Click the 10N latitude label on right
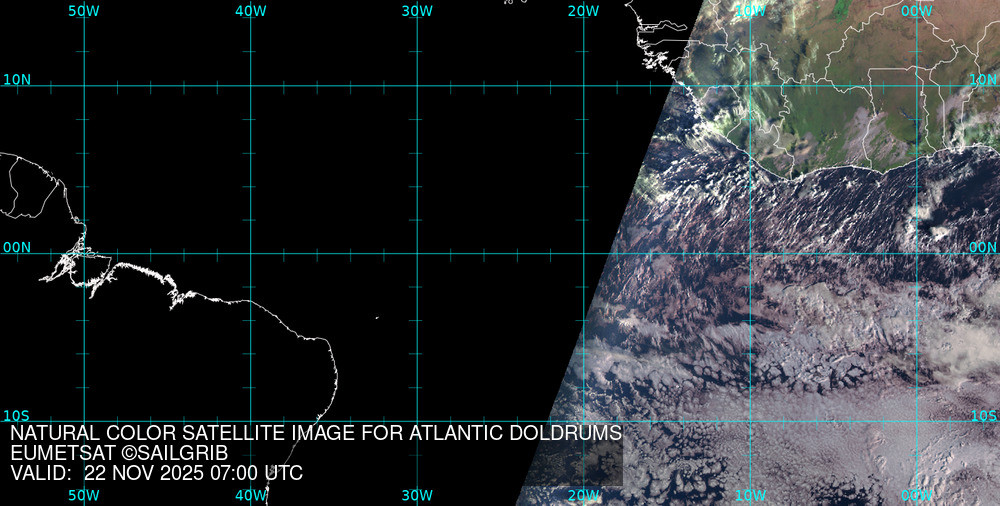 coord(984,79)
